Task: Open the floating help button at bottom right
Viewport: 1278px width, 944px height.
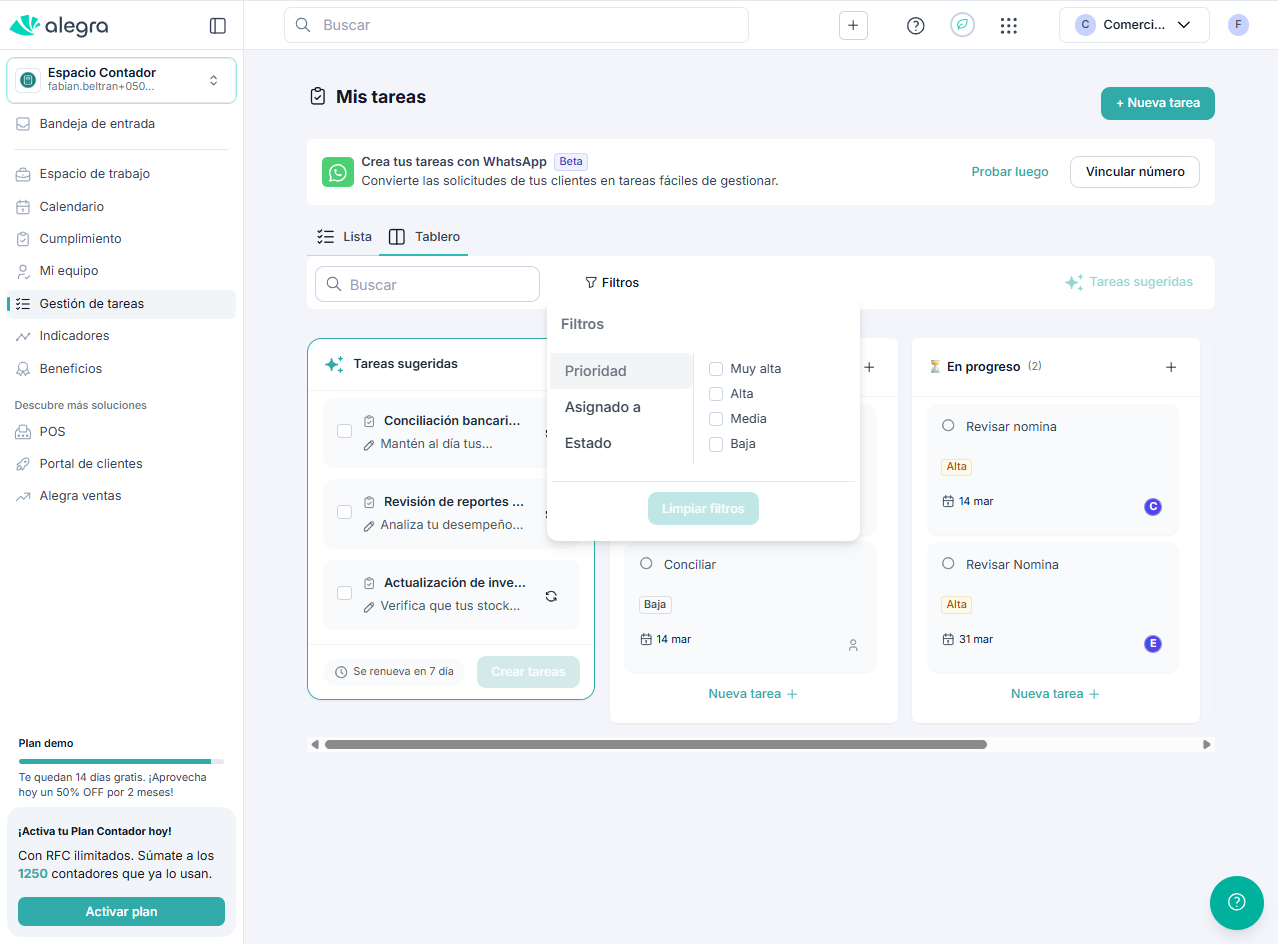Action: 1236,902
